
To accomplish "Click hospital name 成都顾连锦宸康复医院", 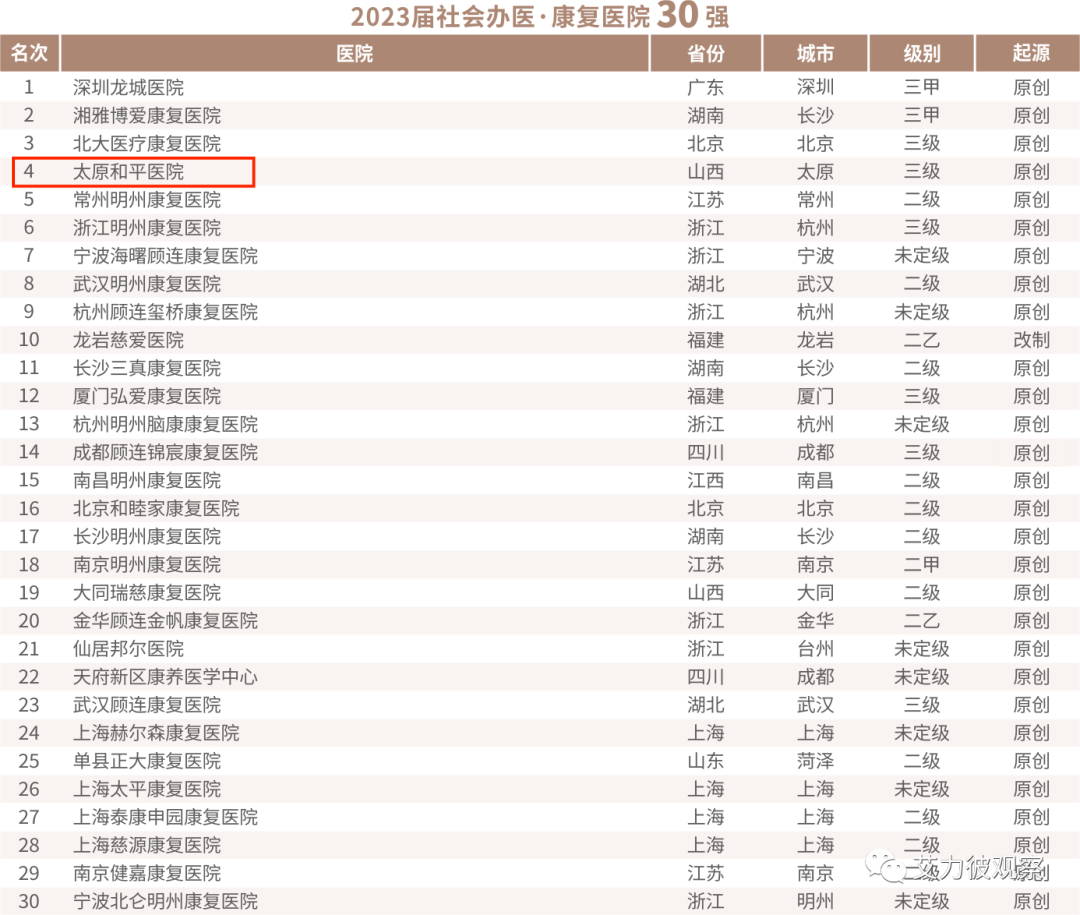I will click(165, 452).
